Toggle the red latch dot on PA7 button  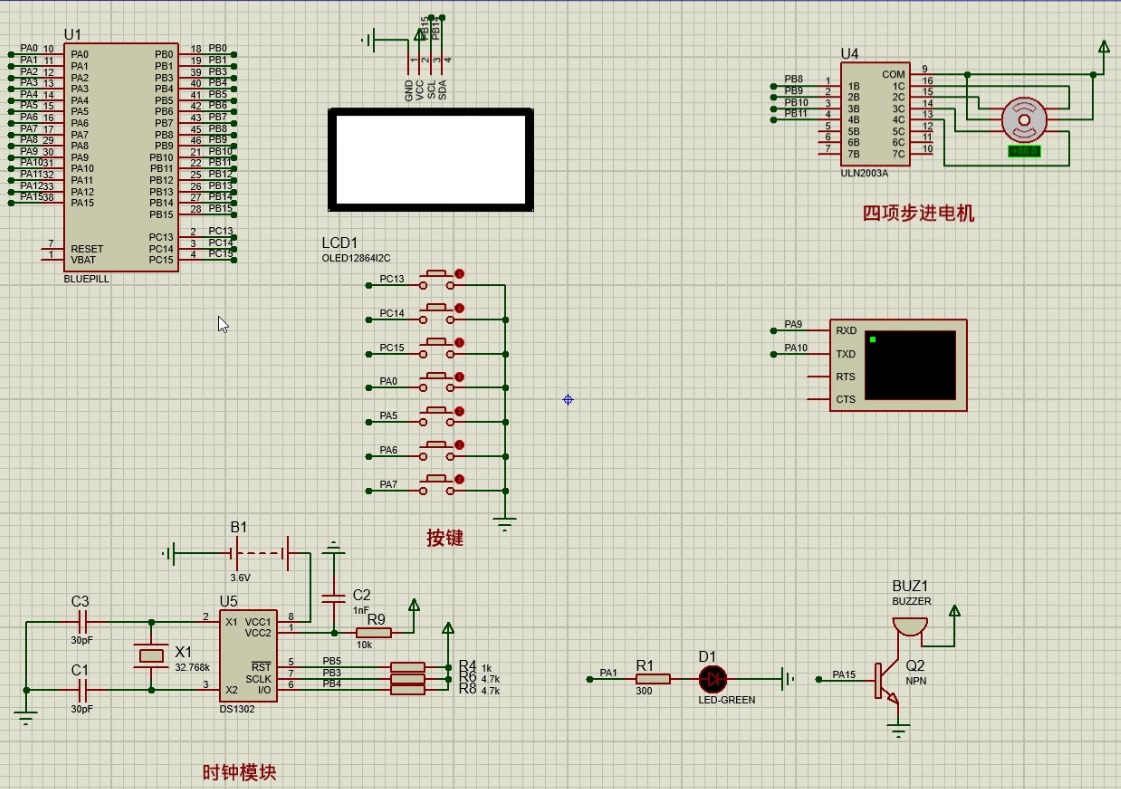[460, 479]
